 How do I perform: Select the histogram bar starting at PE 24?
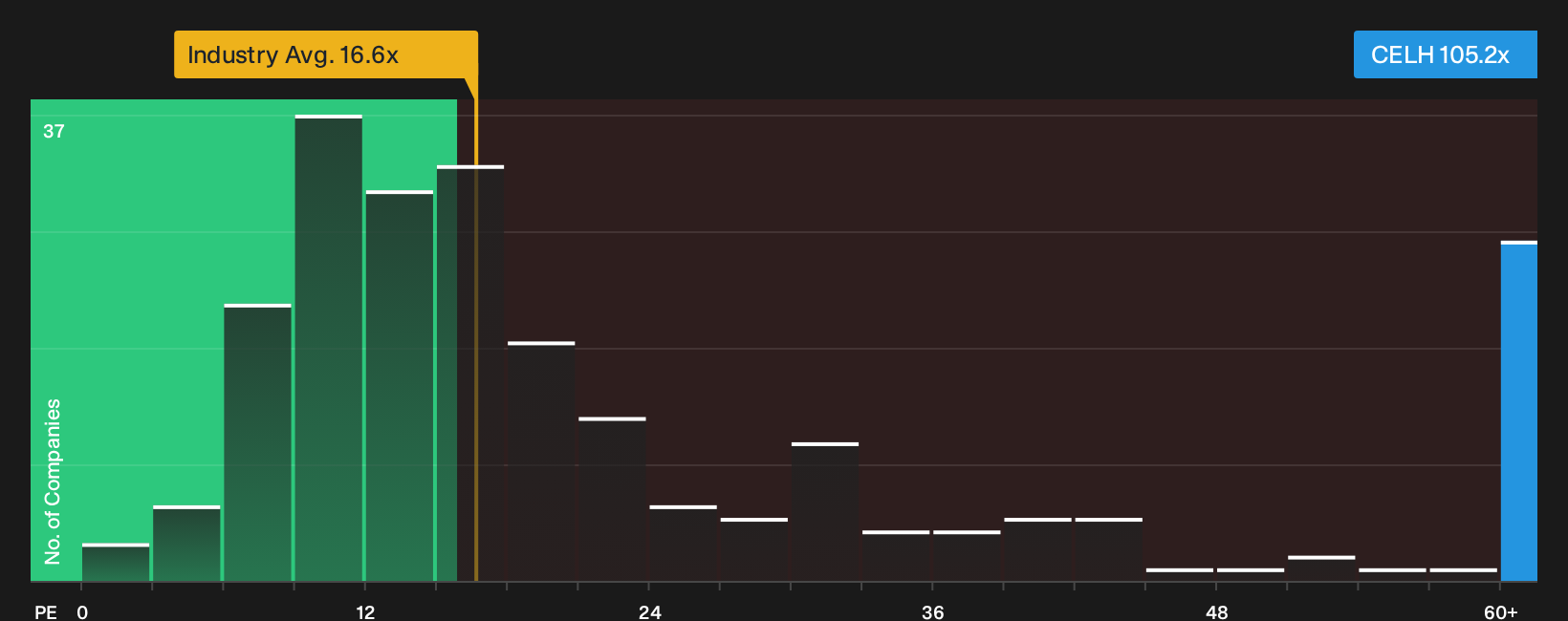pyautogui.click(x=684, y=544)
